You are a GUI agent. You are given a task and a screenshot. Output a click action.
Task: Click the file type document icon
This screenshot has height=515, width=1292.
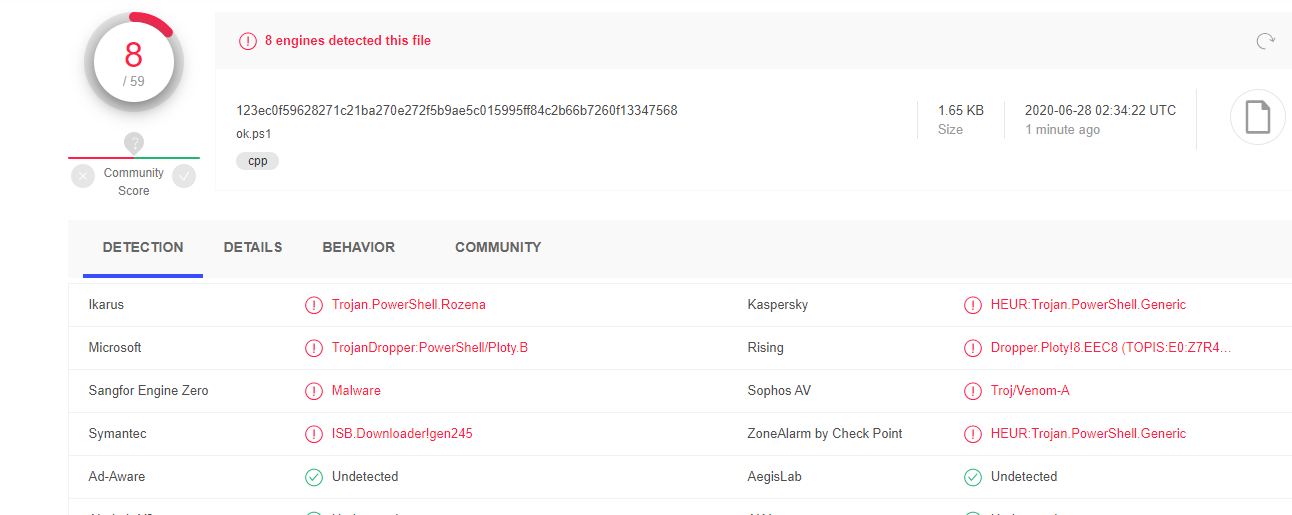pyautogui.click(x=1257, y=118)
